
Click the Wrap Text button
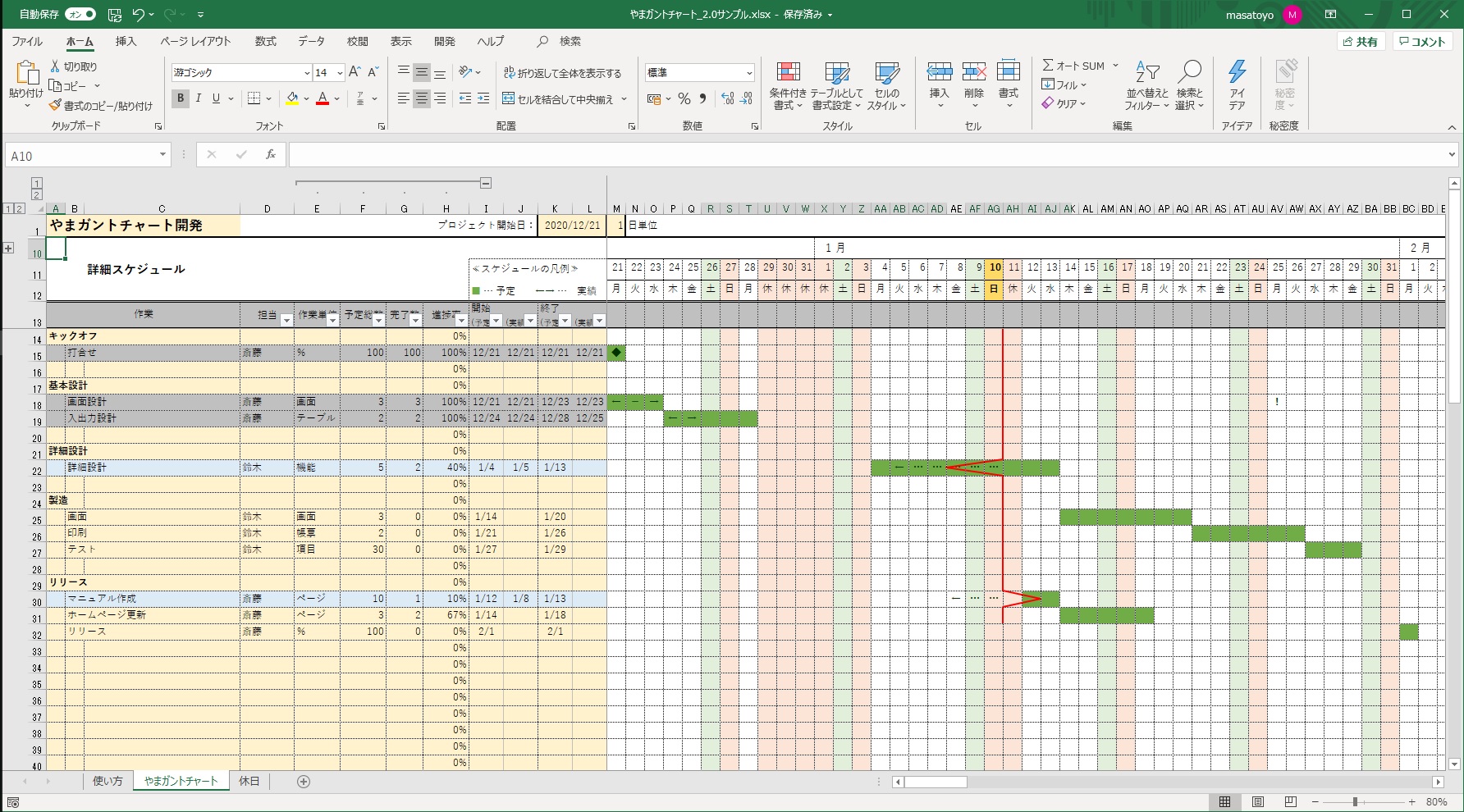coord(562,73)
